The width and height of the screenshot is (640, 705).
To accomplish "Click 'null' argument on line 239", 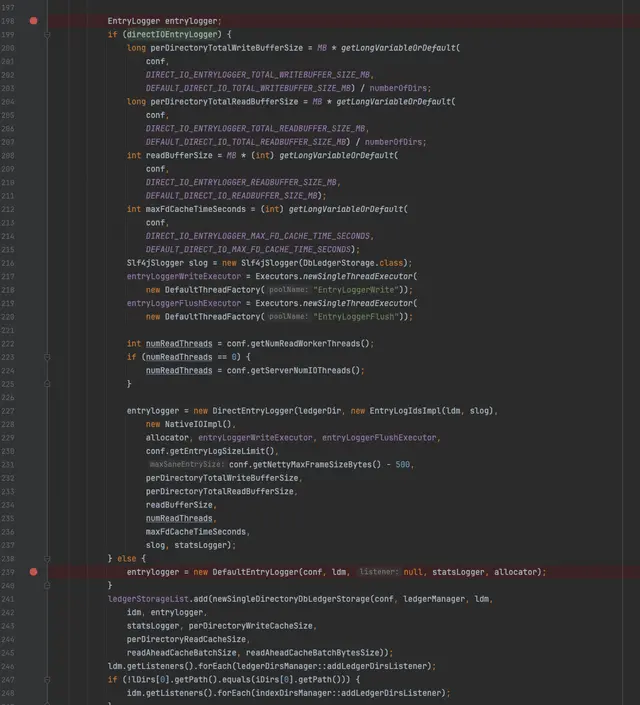I will tap(413, 572).
